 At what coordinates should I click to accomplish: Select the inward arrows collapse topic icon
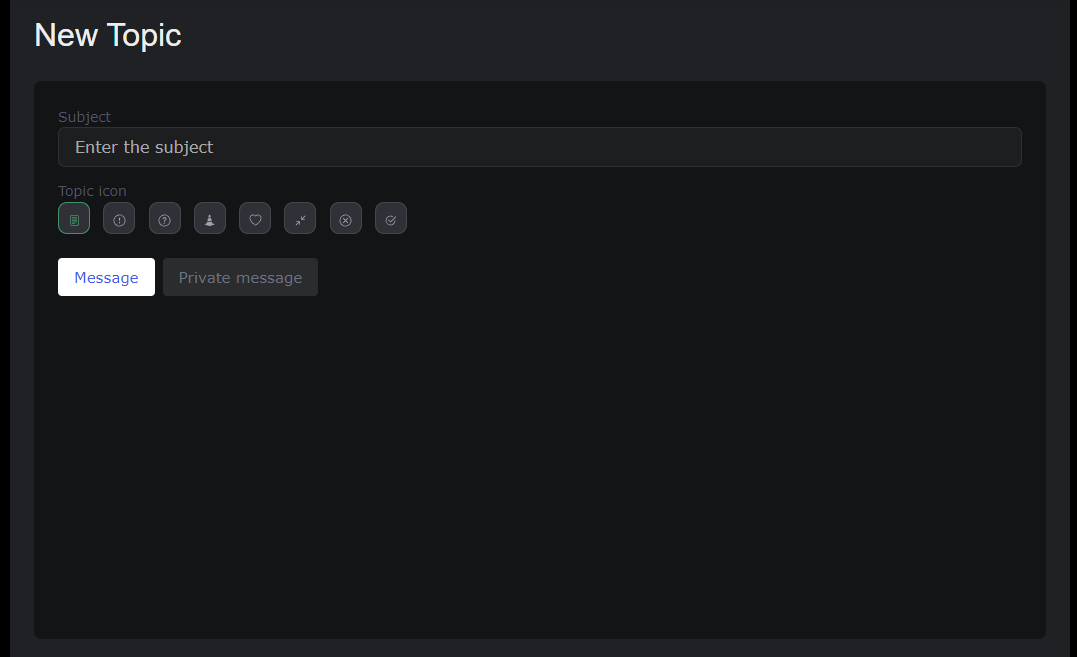click(x=300, y=218)
